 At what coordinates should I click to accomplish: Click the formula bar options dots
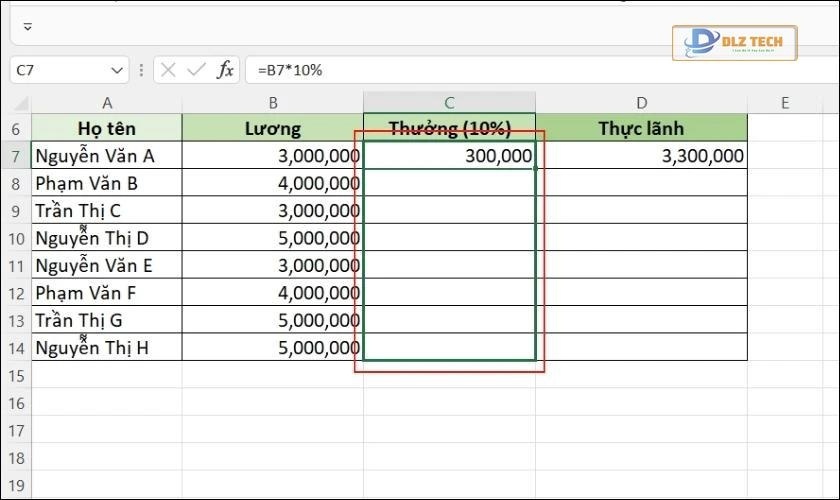[141, 70]
